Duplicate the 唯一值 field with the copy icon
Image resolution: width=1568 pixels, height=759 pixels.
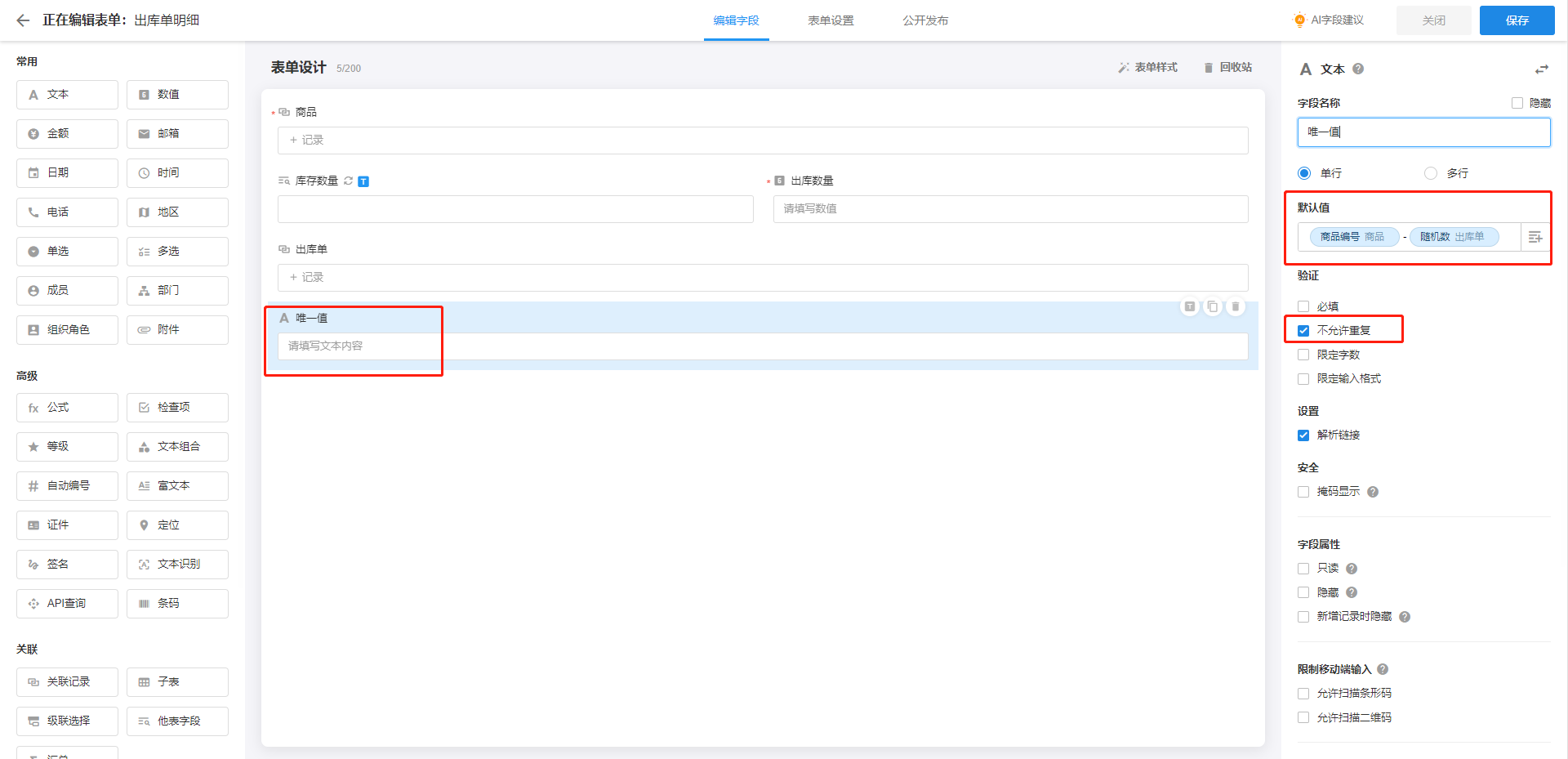point(1213,306)
